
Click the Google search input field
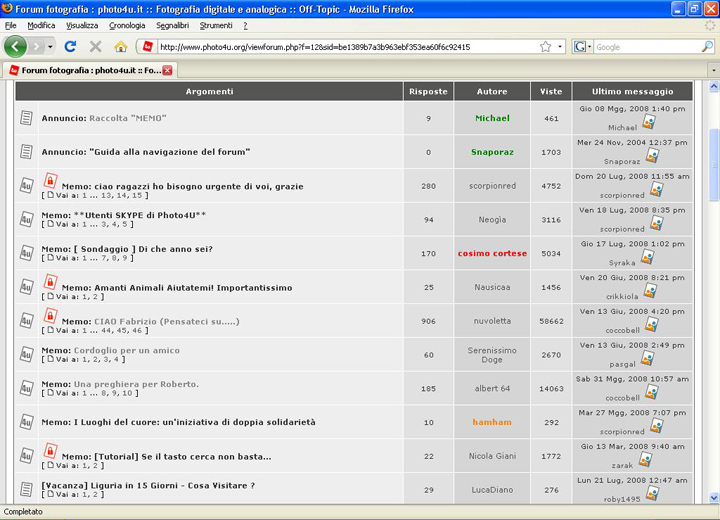[645, 47]
